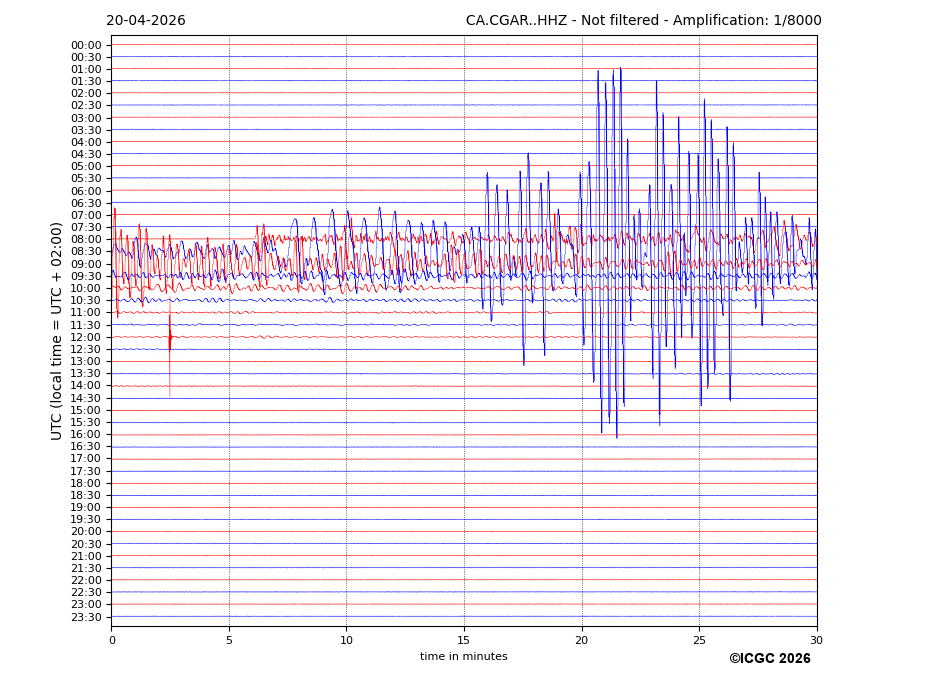Select the x-axis tick label 20
This screenshot has height=696, width=927.
coord(581,639)
